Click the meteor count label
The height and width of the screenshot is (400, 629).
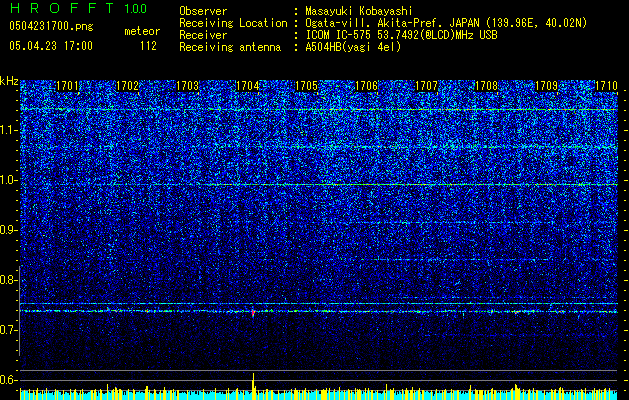tap(142, 31)
